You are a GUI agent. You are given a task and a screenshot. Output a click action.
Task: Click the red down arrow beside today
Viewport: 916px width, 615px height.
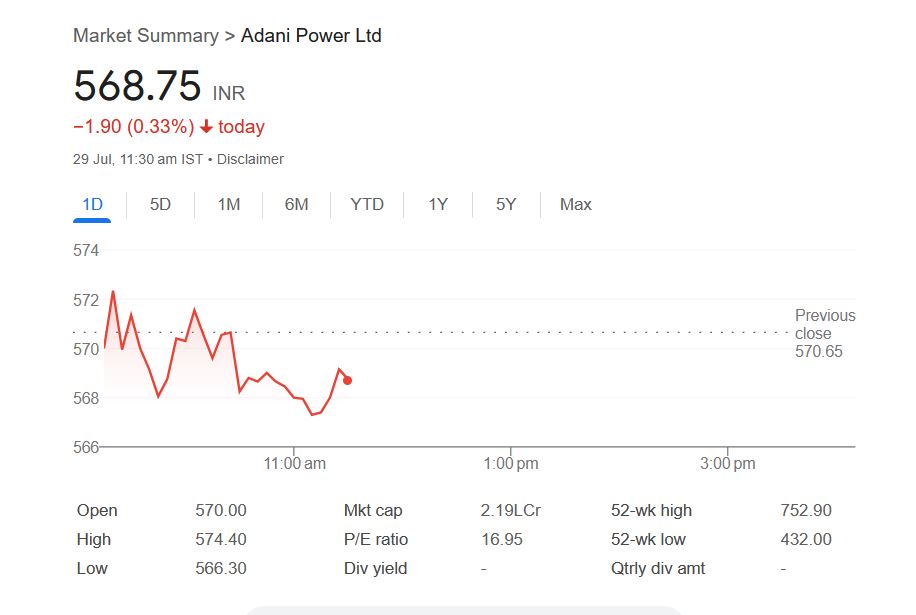[x=206, y=127]
